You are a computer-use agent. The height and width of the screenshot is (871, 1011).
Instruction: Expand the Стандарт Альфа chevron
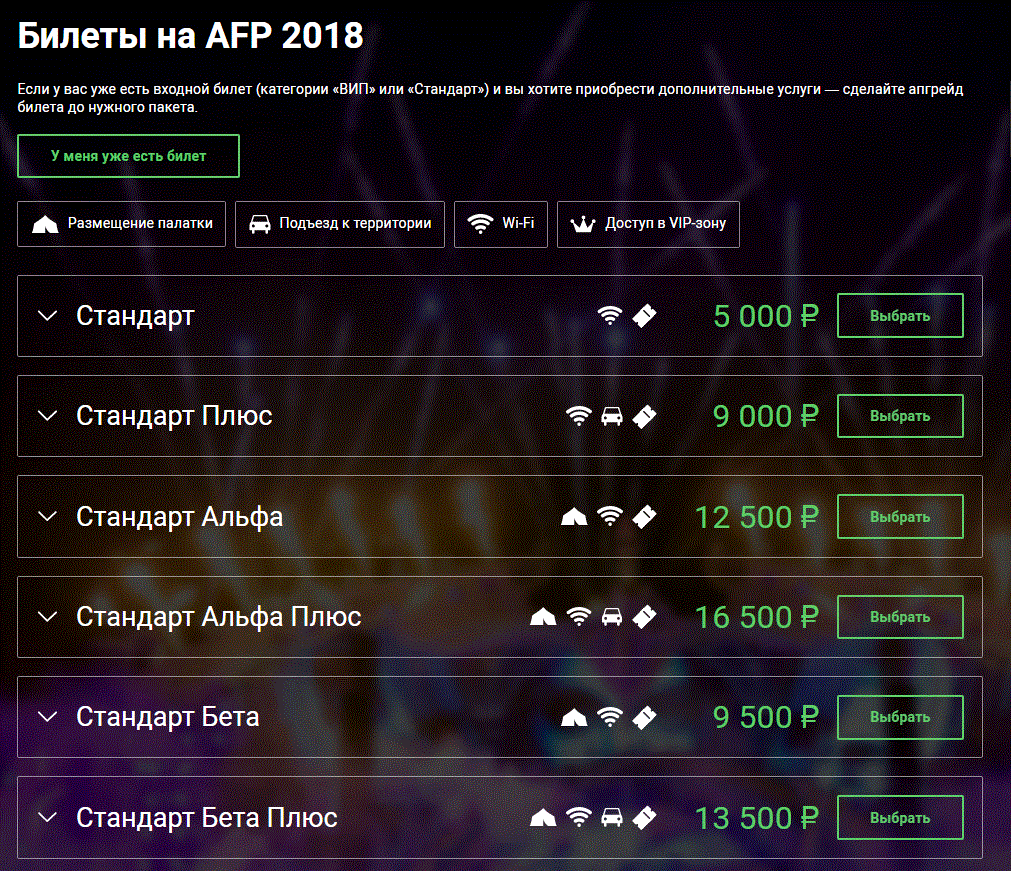coord(48,517)
